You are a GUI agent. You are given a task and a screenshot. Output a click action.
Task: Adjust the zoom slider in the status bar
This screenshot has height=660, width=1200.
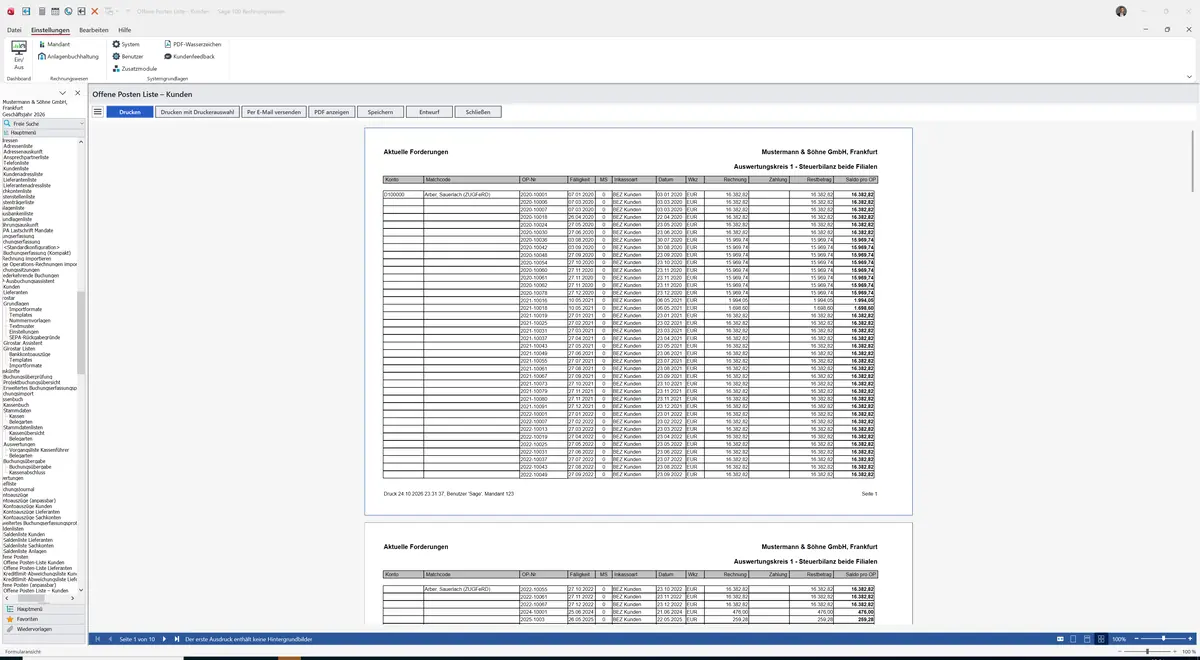click(1163, 639)
